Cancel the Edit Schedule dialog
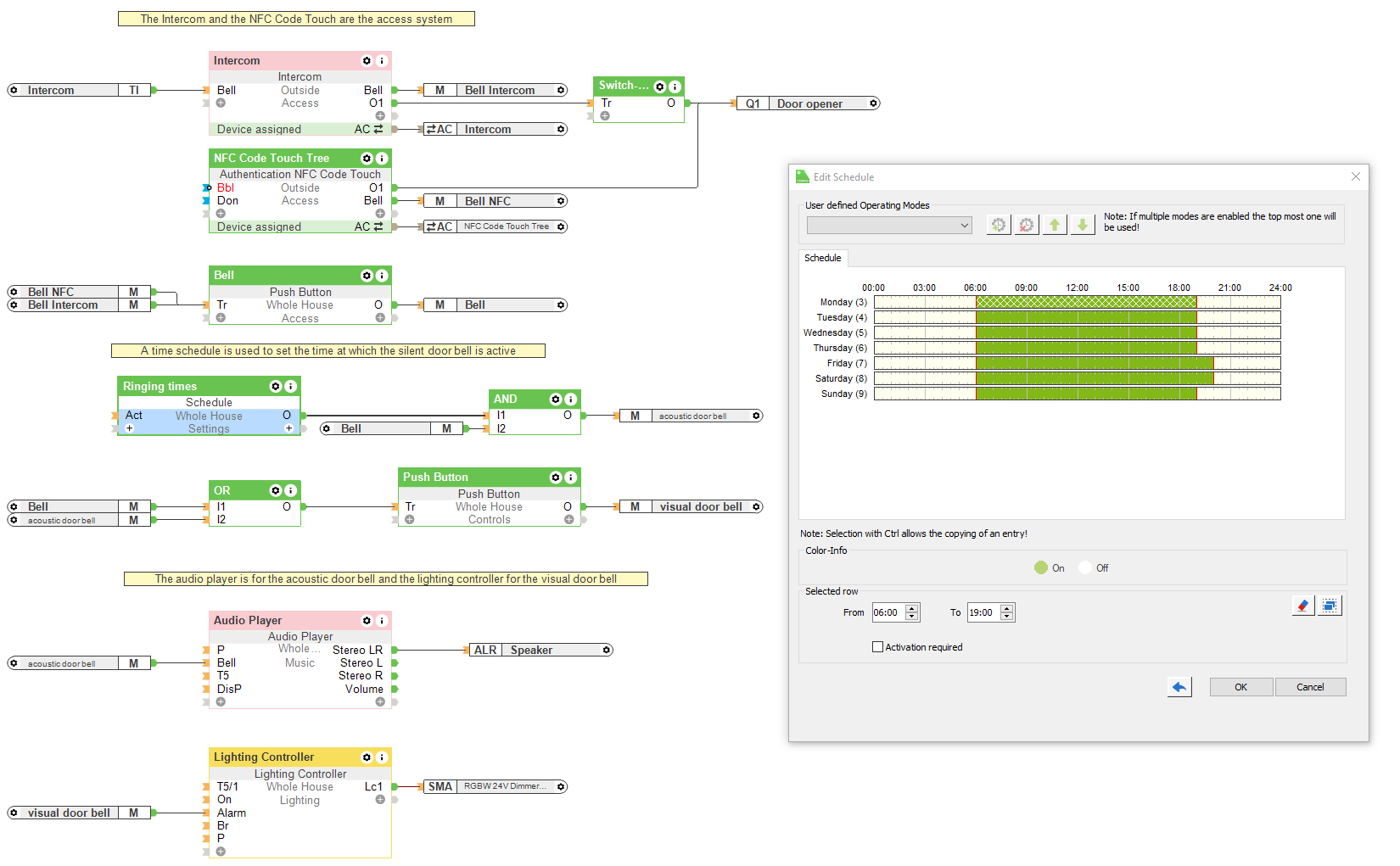Image resolution: width=1400 pixels, height=866 pixels. (1310, 687)
